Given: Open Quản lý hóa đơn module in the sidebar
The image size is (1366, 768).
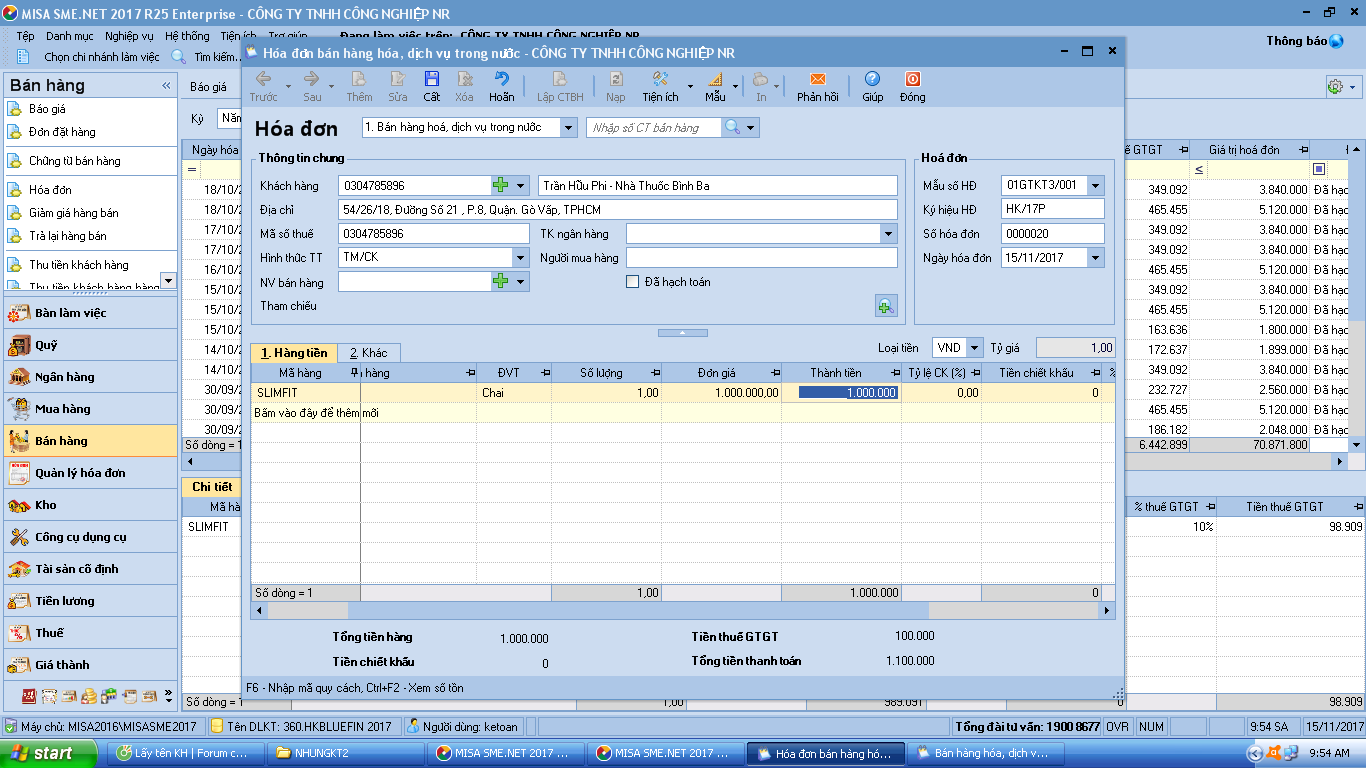Looking at the screenshot, I should [x=90, y=473].
